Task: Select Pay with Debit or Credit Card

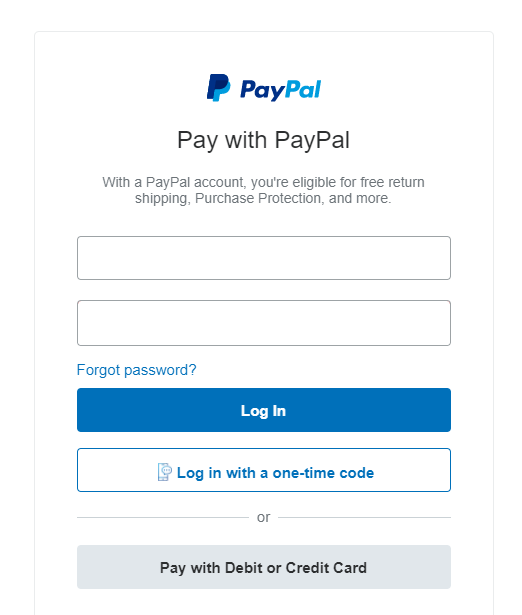Action: pos(264,567)
